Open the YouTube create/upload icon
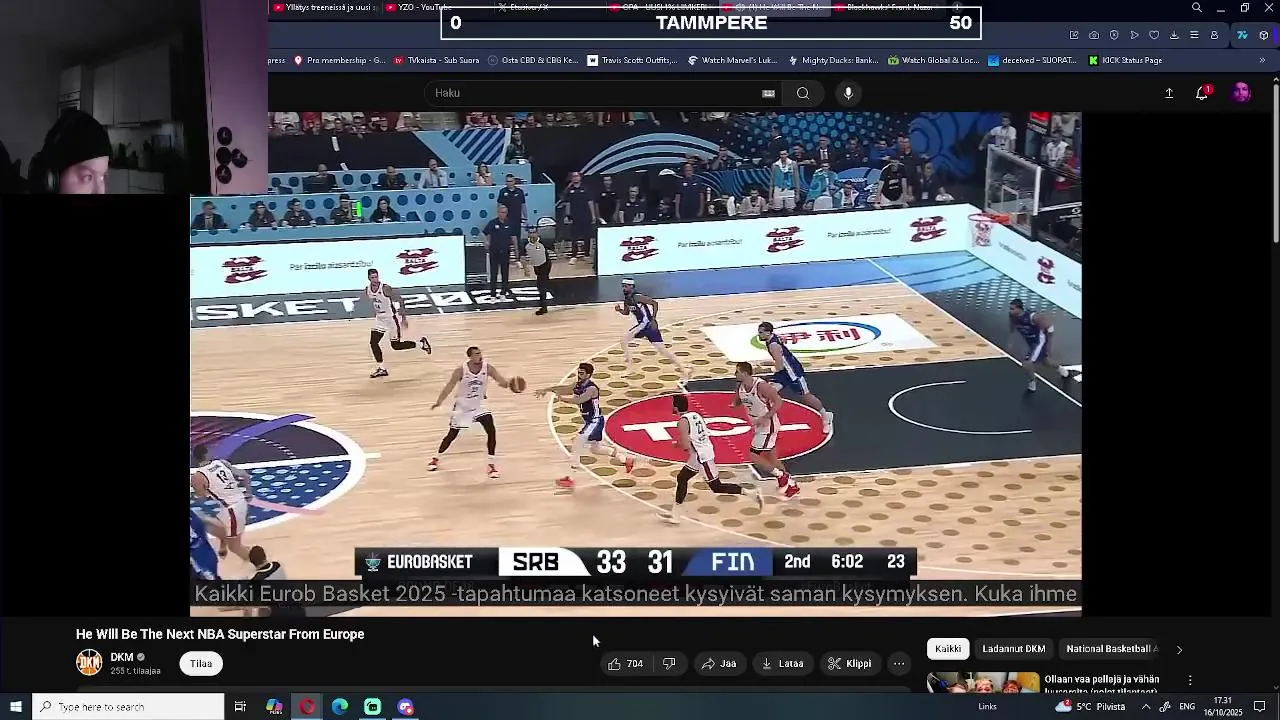Screen dimensions: 1280x720 pos(1169,93)
